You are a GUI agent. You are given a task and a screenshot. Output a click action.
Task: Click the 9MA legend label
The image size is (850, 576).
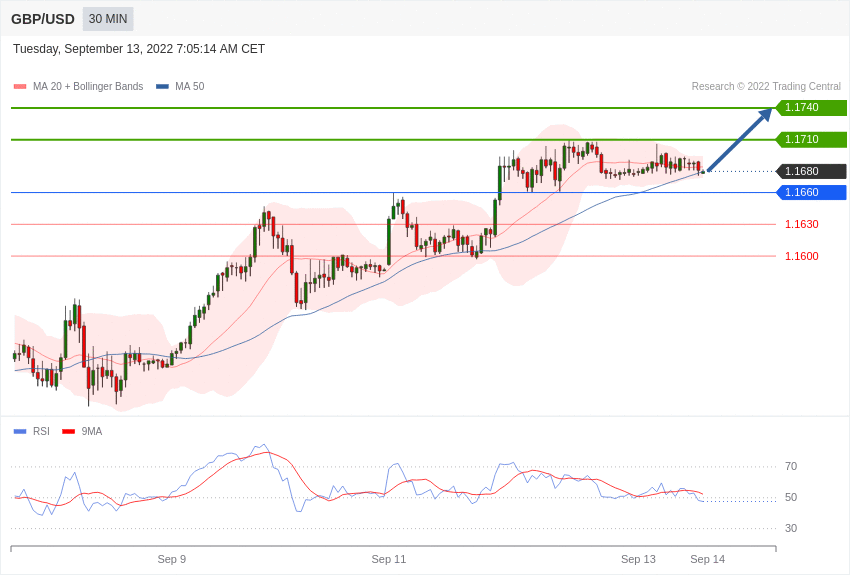[x=92, y=431]
